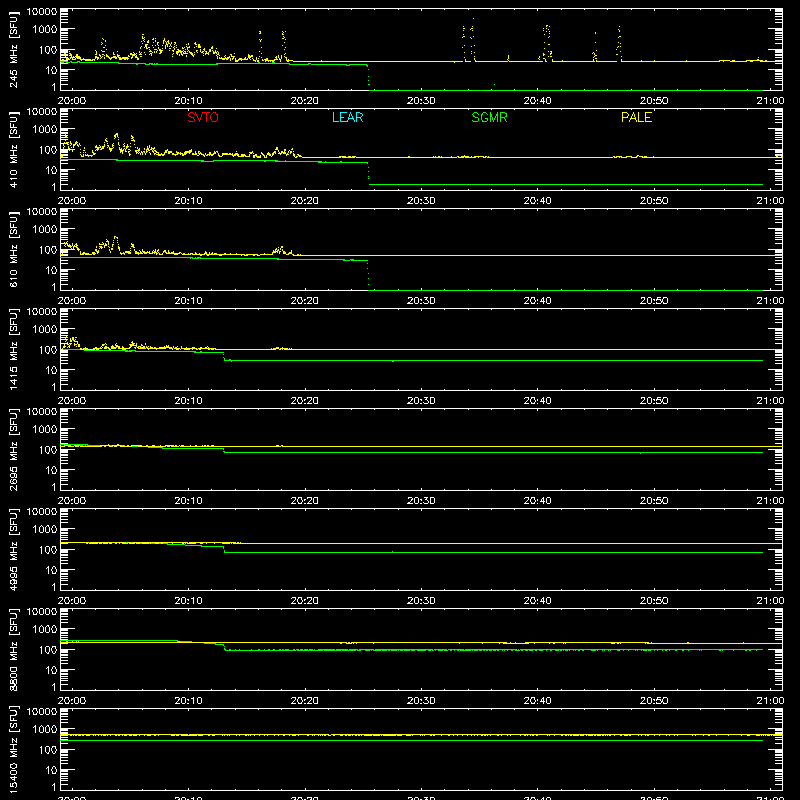Click 20:40 time label under 410 MHz plot
The height and width of the screenshot is (800, 800).
pos(537,201)
